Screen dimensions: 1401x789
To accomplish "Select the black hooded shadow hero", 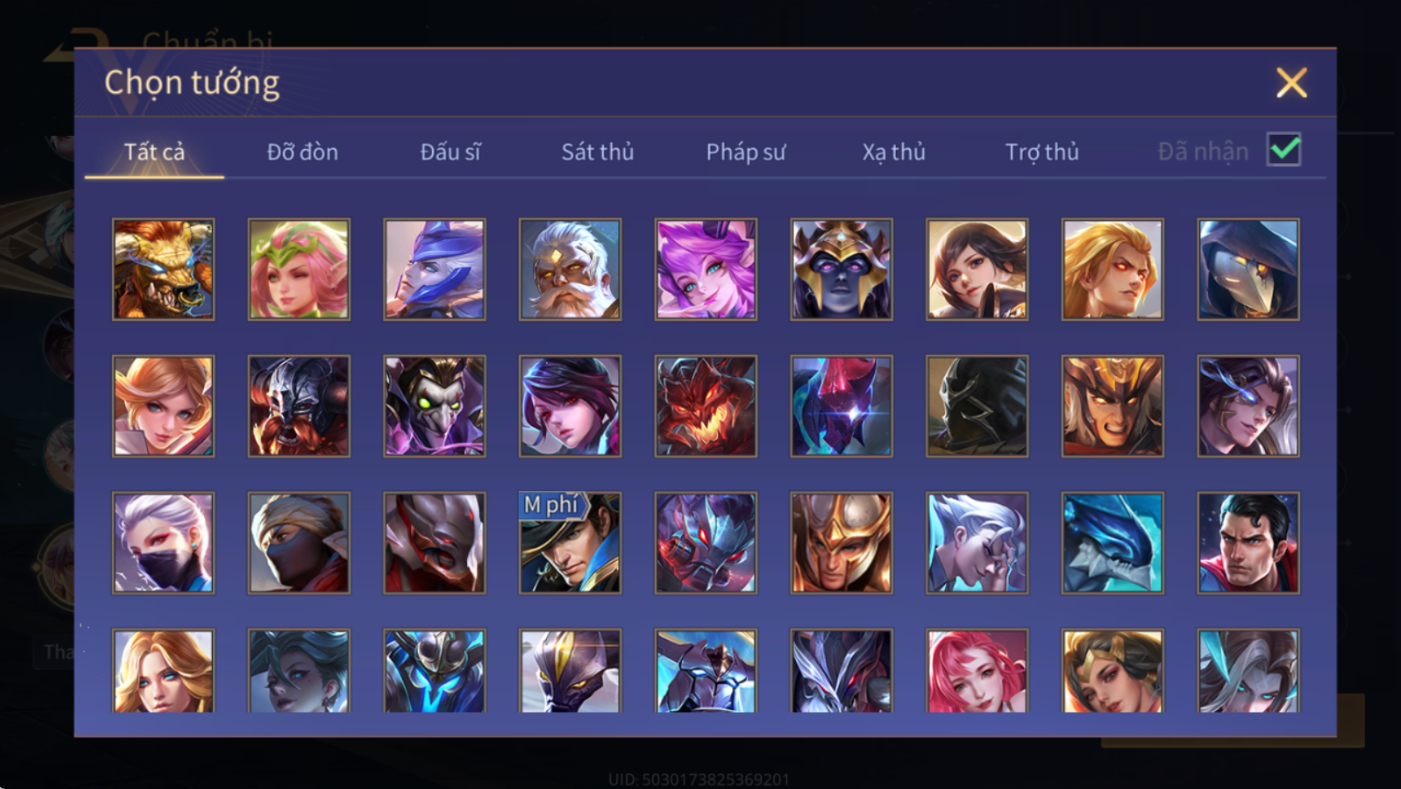I will 977,406.
